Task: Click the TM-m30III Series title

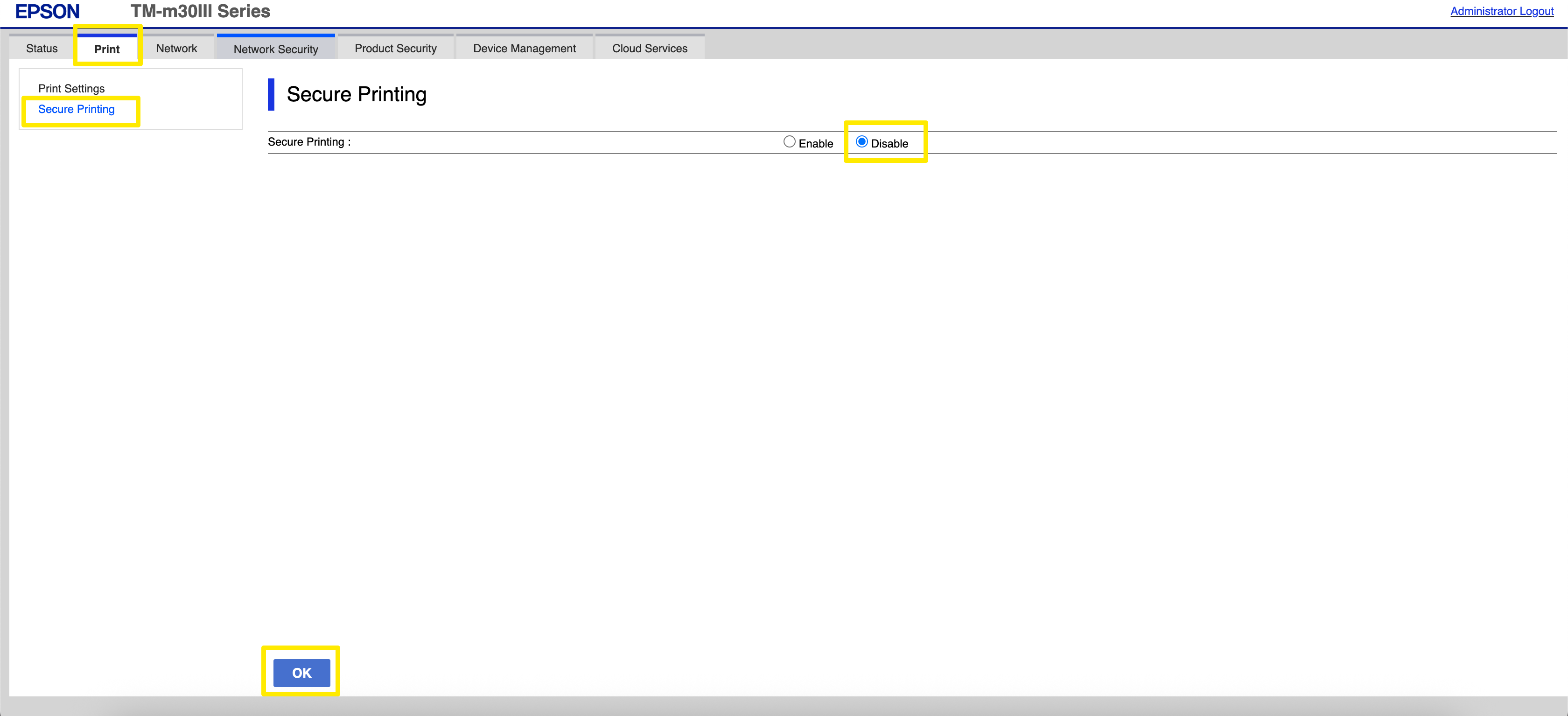Action: tap(200, 11)
